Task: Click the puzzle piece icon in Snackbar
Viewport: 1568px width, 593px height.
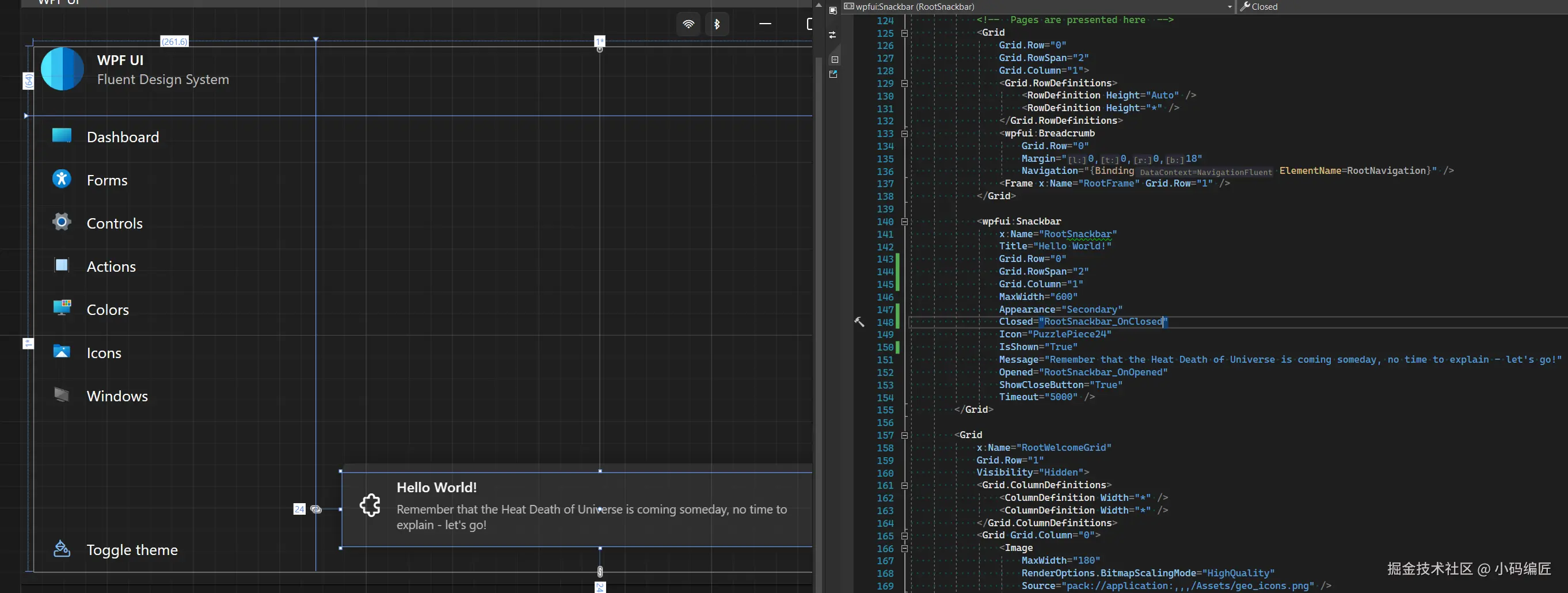Action: pyautogui.click(x=370, y=505)
